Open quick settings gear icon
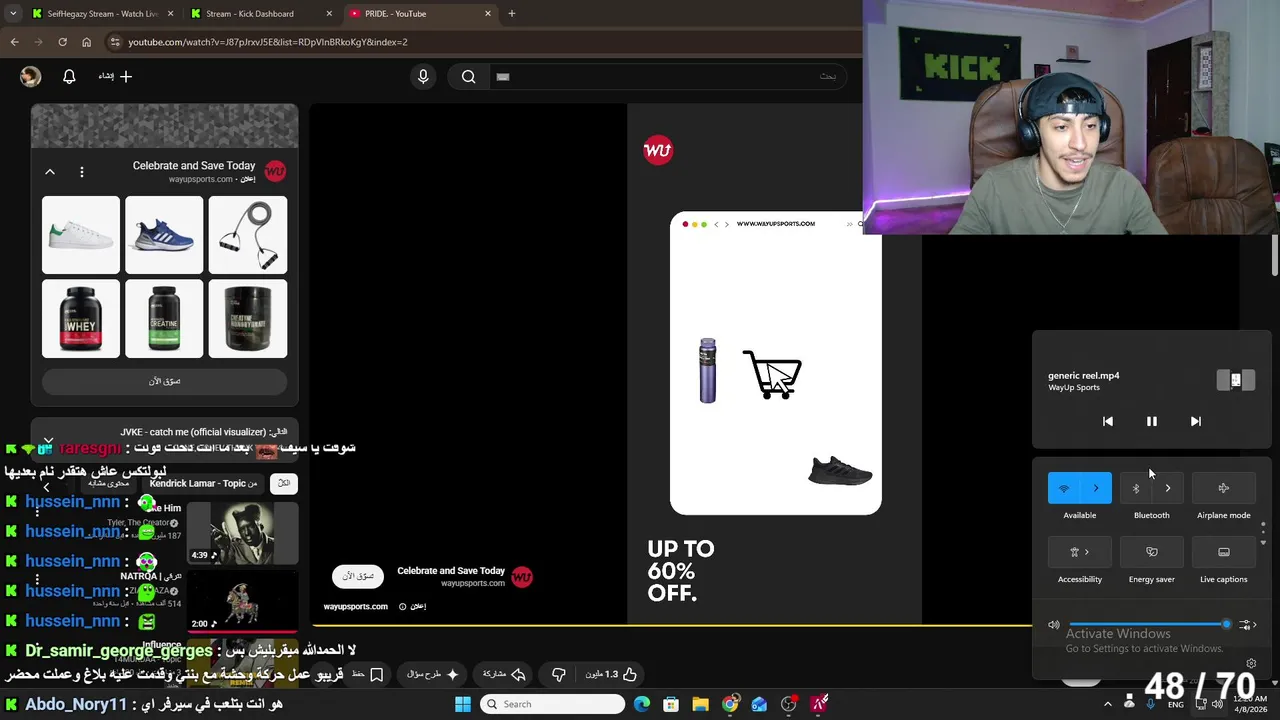This screenshot has width=1280, height=720. click(1251, 663)
